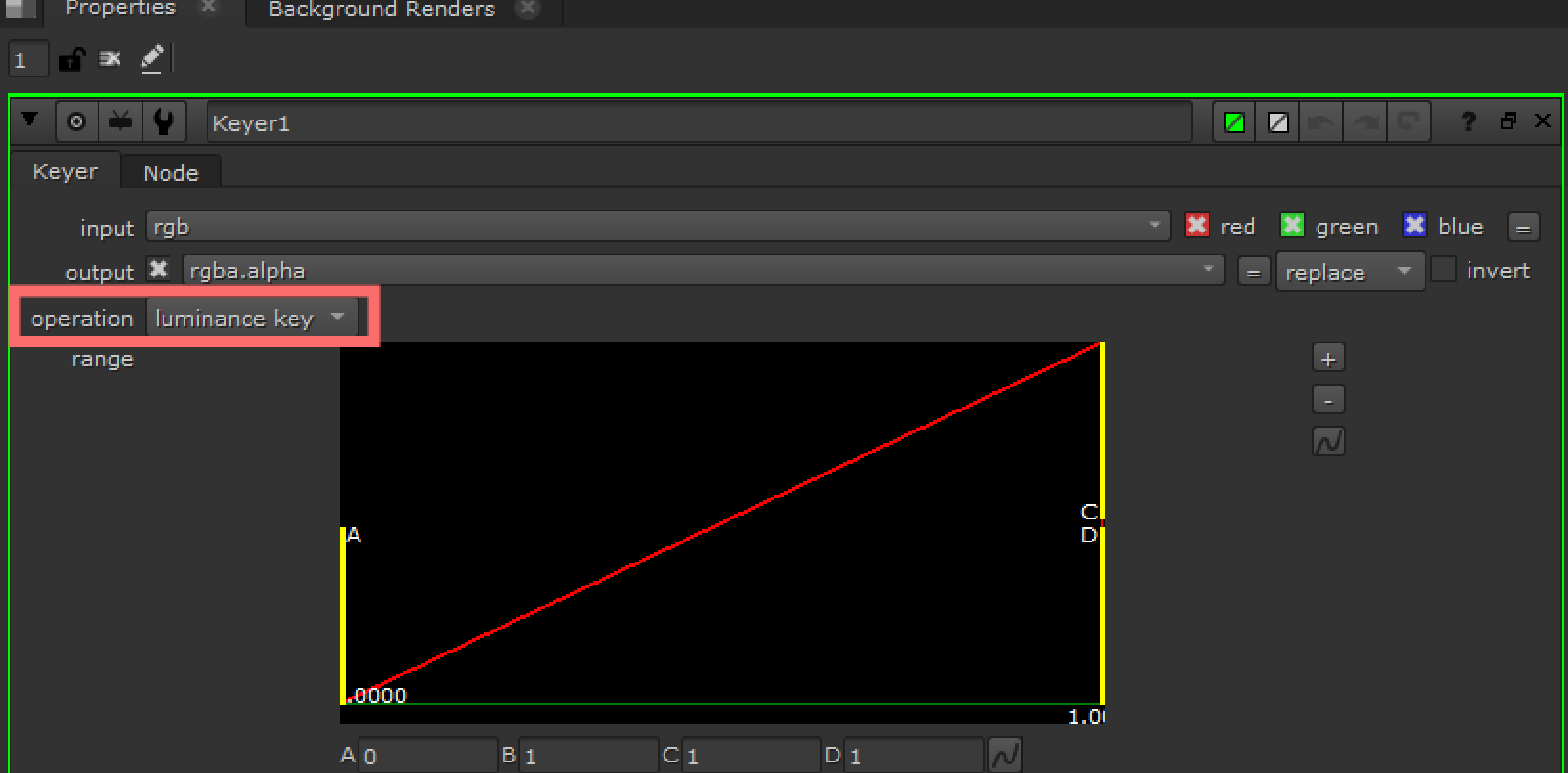Switch to the Background Renders tab
Image resolution: width=1568 pixels, height=773 pixels.
pyautogui.click(x=381, y=10)
